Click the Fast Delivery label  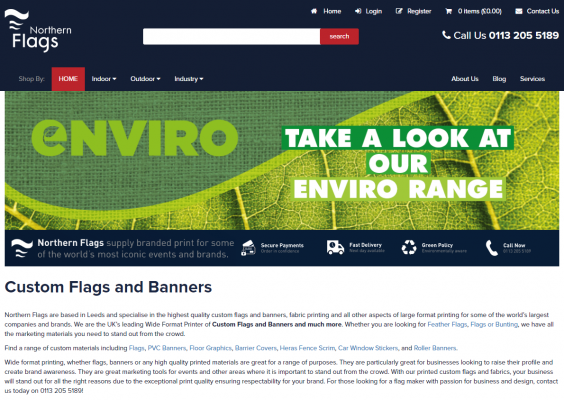[365, 245]
